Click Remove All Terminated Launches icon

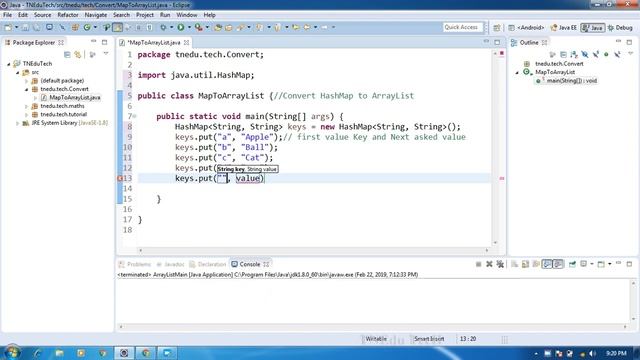(x=500, y=264)
